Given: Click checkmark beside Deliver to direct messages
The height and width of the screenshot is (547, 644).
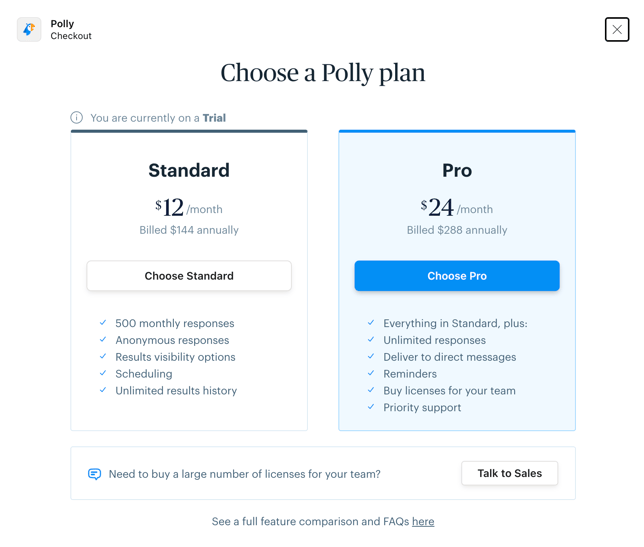Looking at the screenshot, I should tap(371, 357).
